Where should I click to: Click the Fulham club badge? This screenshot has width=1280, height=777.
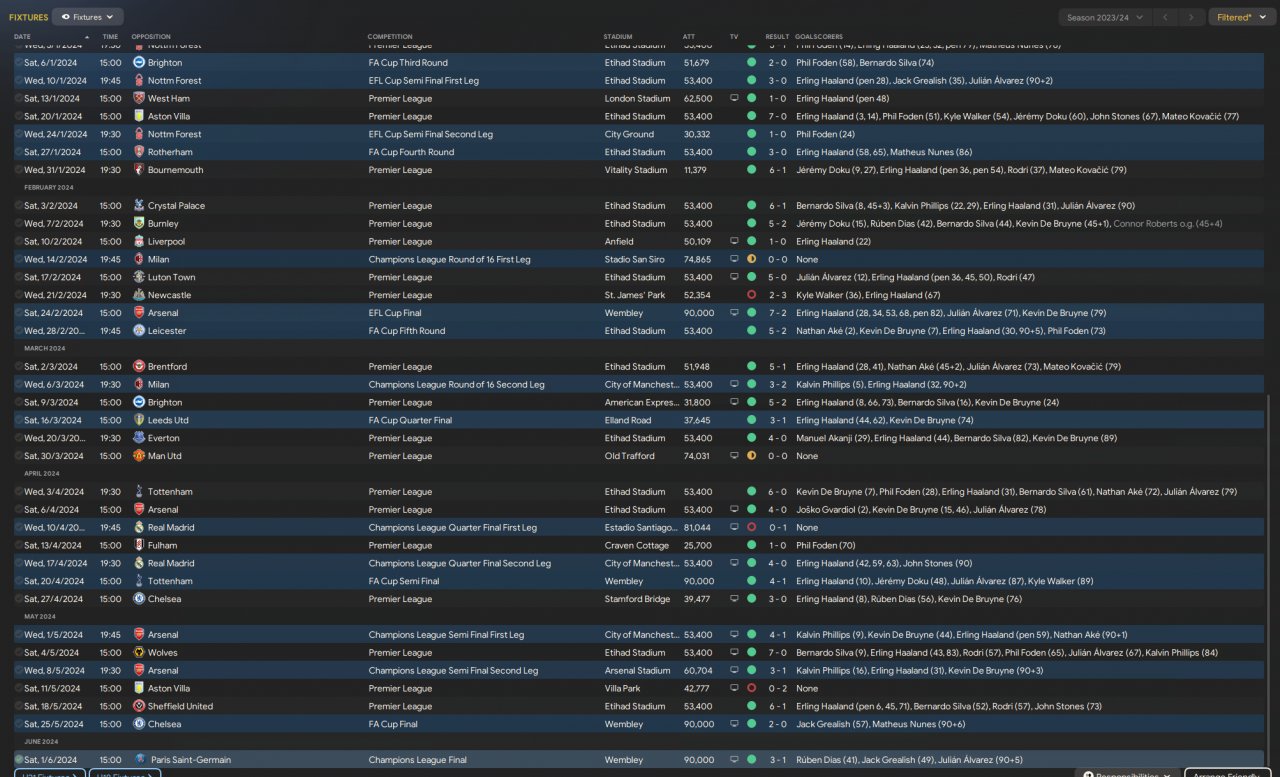pyautogui.click(x=139, y=545)
